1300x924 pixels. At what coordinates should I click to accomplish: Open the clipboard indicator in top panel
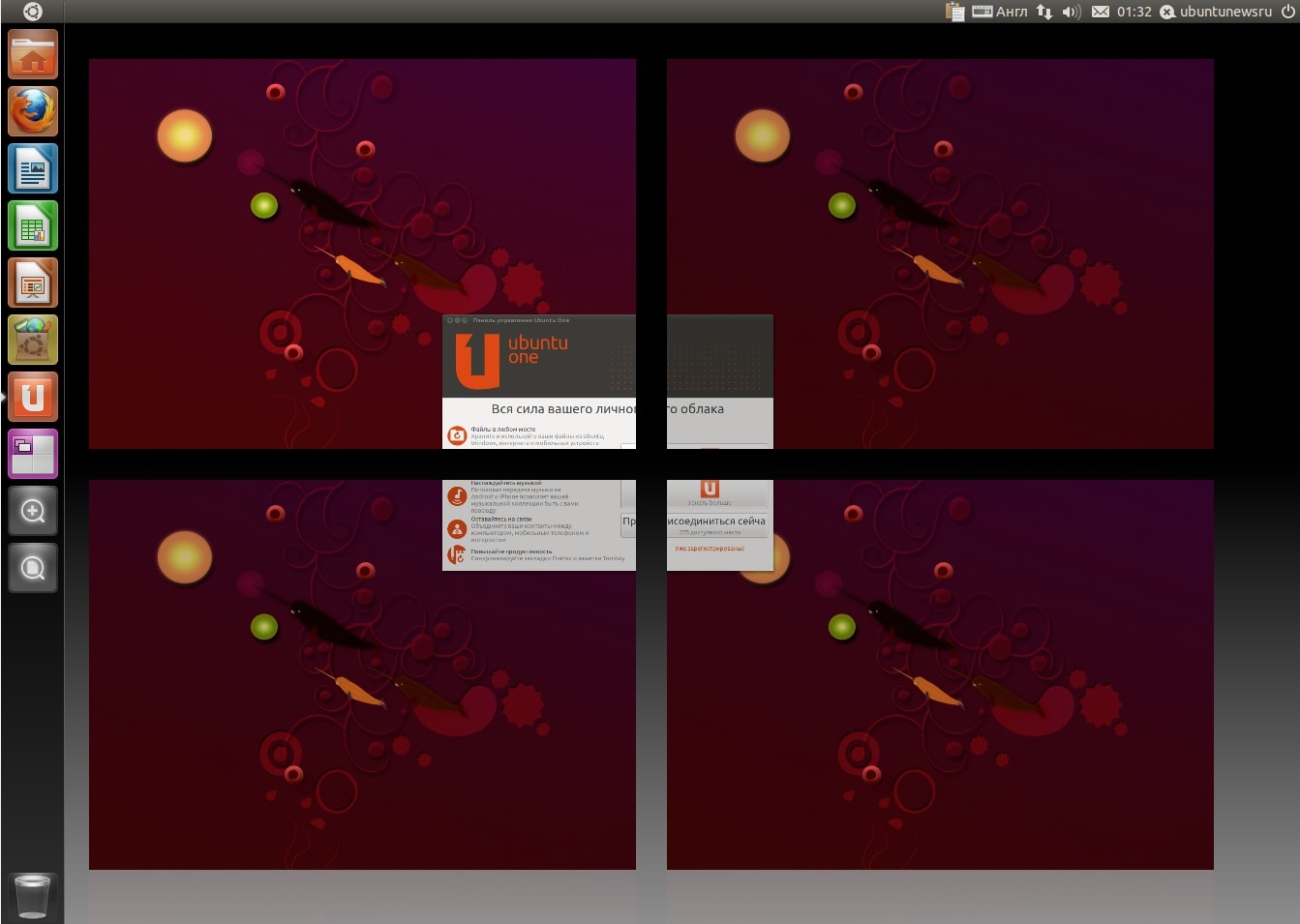(954, 12)
